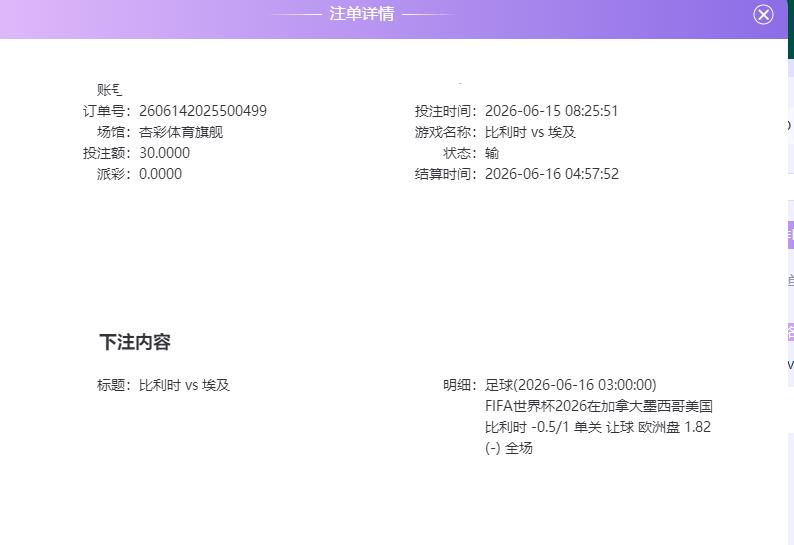Close the 注单详情 dialog with the X icon
The width and height of the screenshot is (794, 545).
pos(763,14)
